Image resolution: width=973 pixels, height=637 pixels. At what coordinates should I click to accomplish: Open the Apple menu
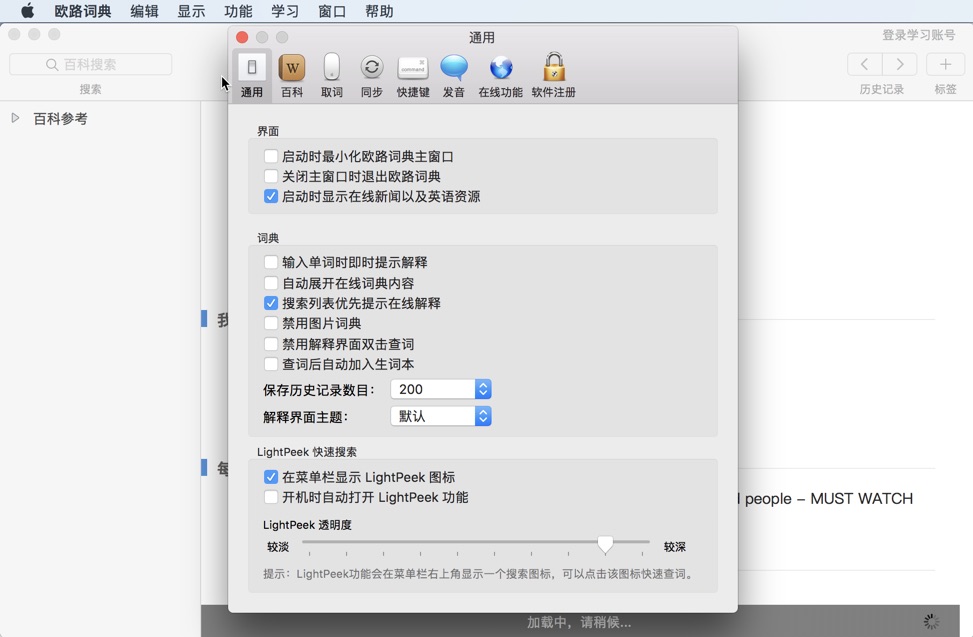tap(27, 11)
